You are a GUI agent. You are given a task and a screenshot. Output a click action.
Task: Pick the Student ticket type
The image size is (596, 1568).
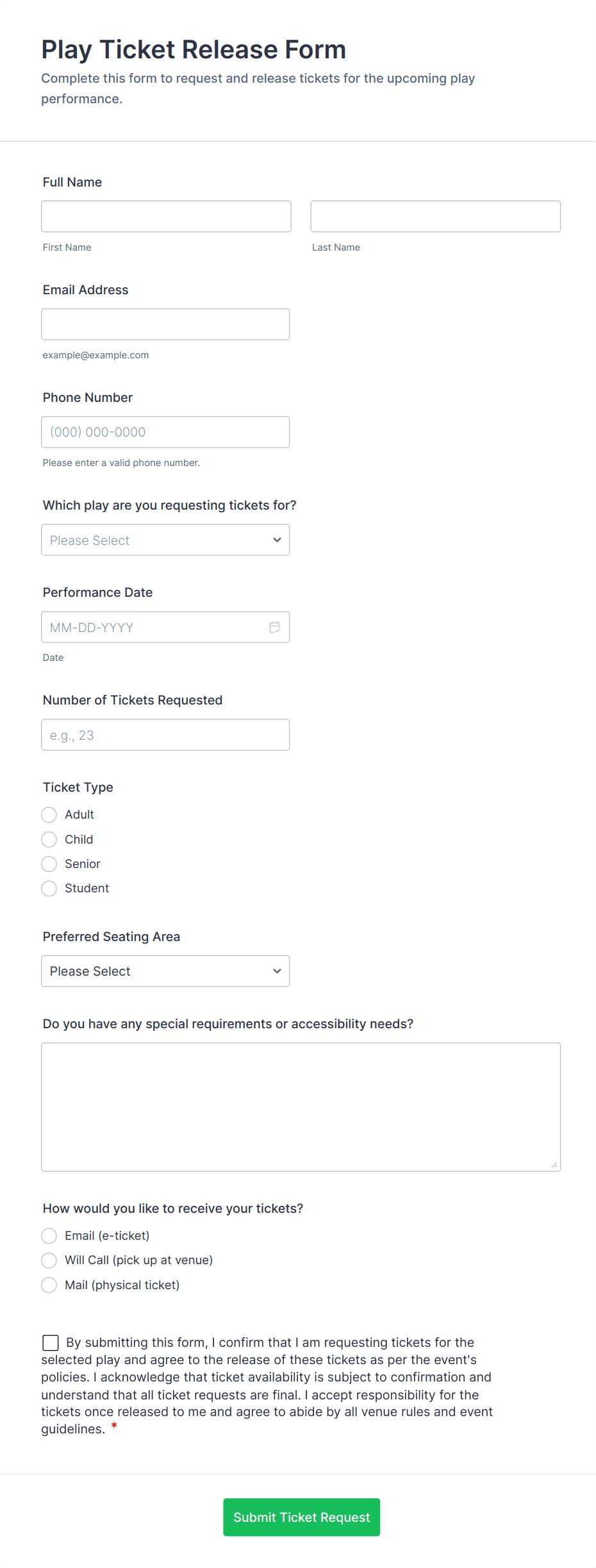click(49, 888)
